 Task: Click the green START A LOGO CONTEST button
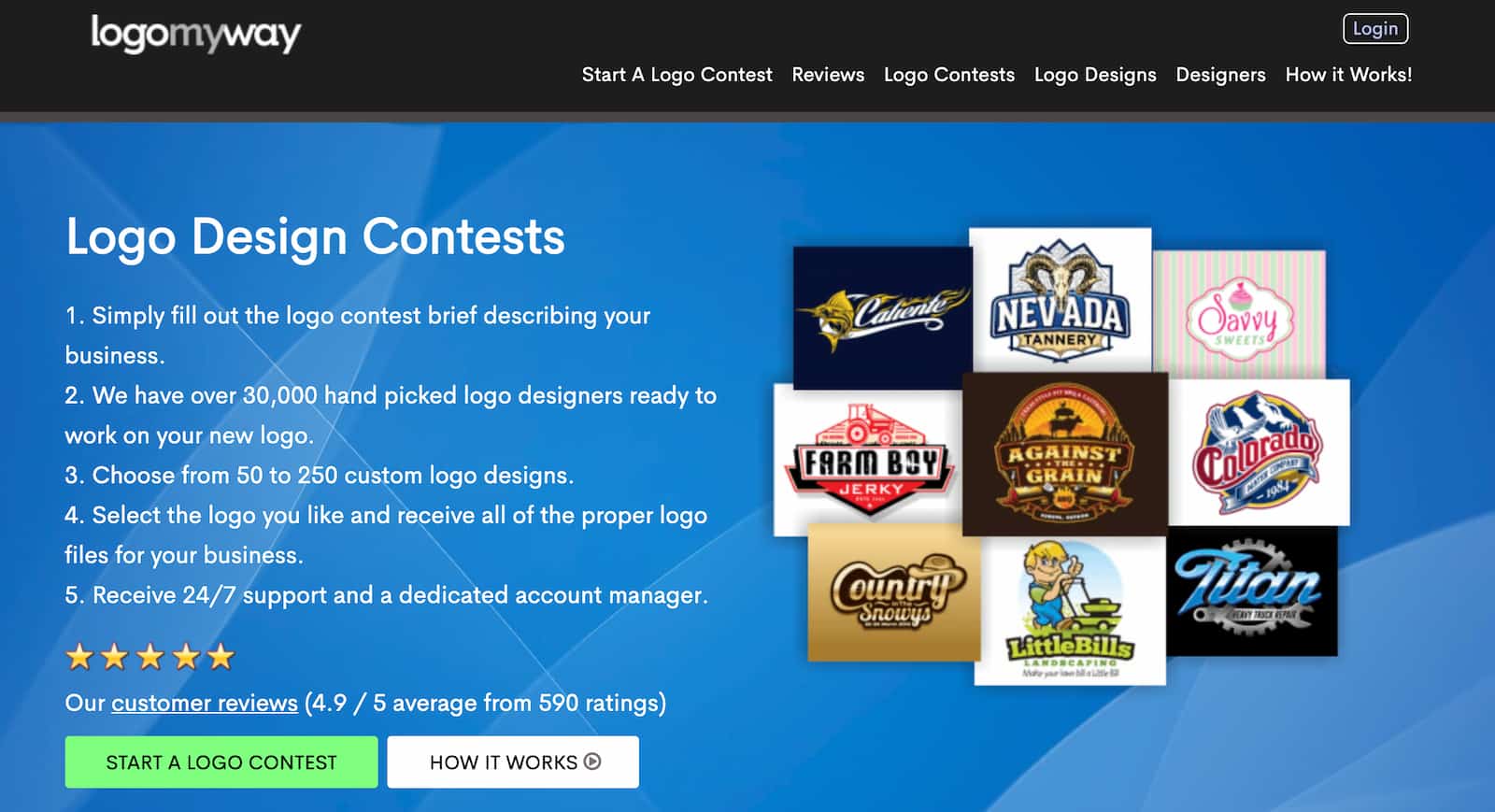coord(221,762)
